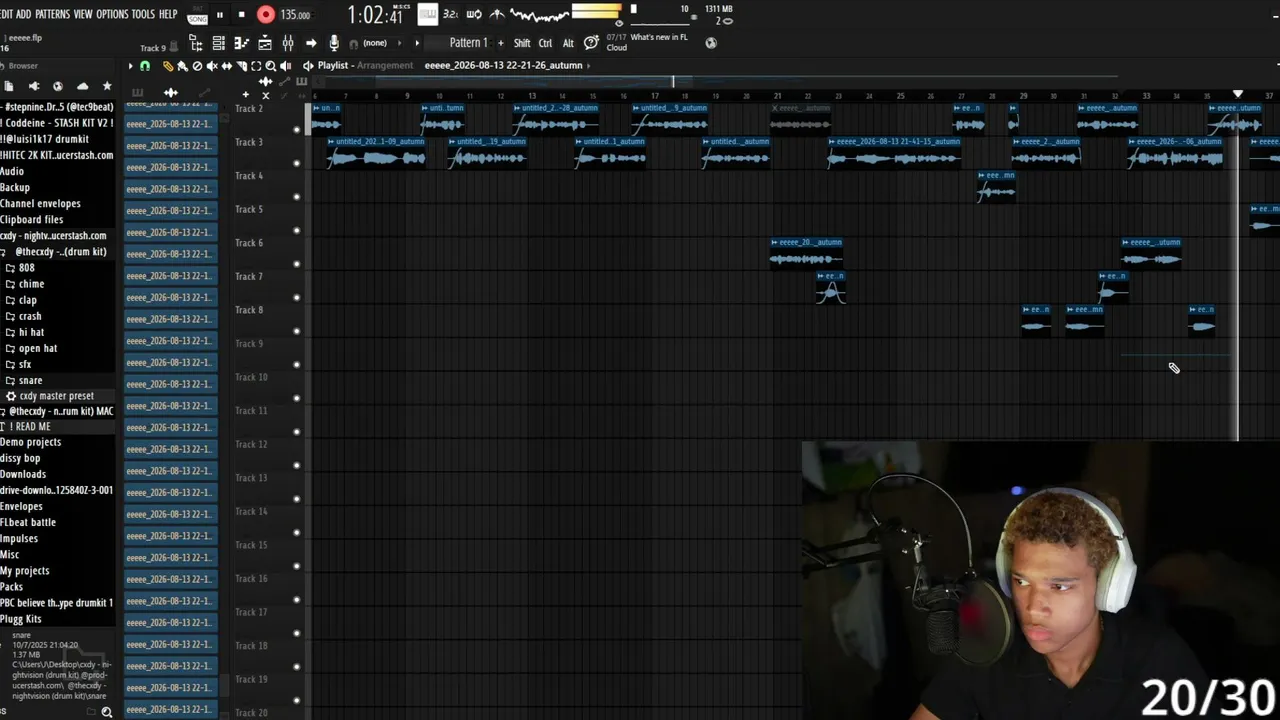Mute Track 4 using its toggle dot
The width and height of the screenshot is (1280, 720).
296,197
